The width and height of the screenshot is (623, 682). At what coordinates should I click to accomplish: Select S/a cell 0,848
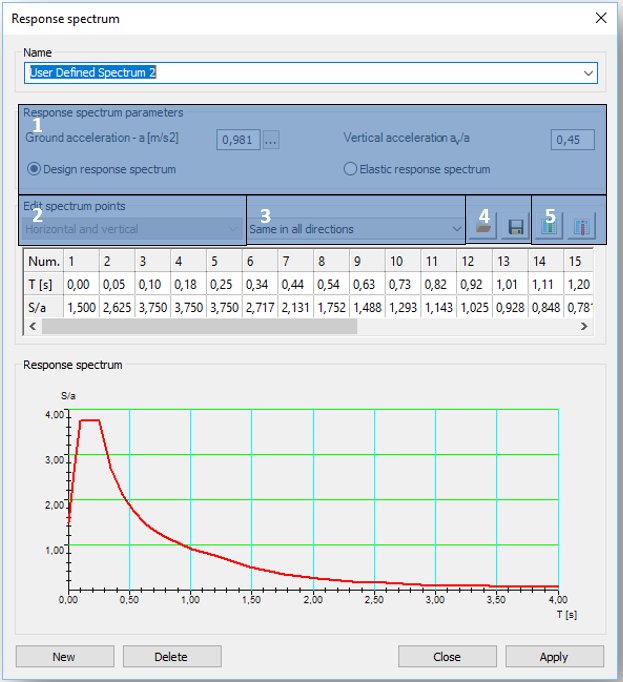pyautogui.click(x=546, y=308)
